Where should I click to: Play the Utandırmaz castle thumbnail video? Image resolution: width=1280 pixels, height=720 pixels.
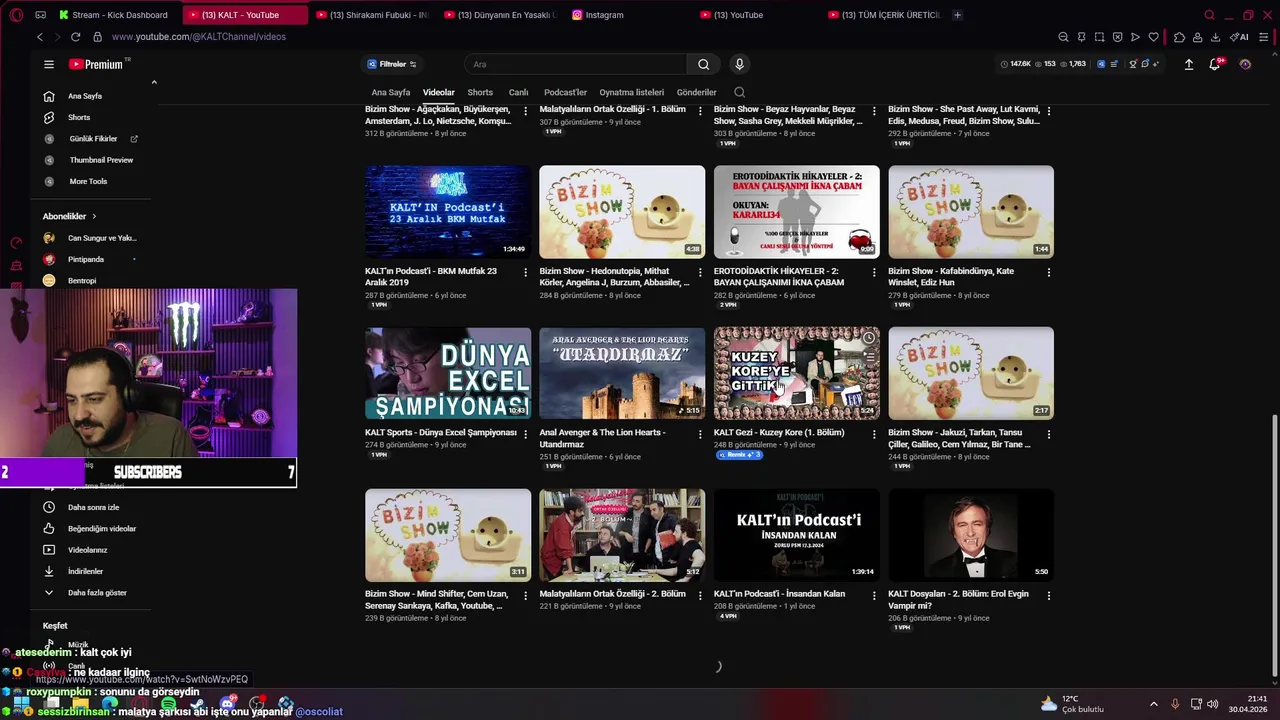(x=622, y=373)
